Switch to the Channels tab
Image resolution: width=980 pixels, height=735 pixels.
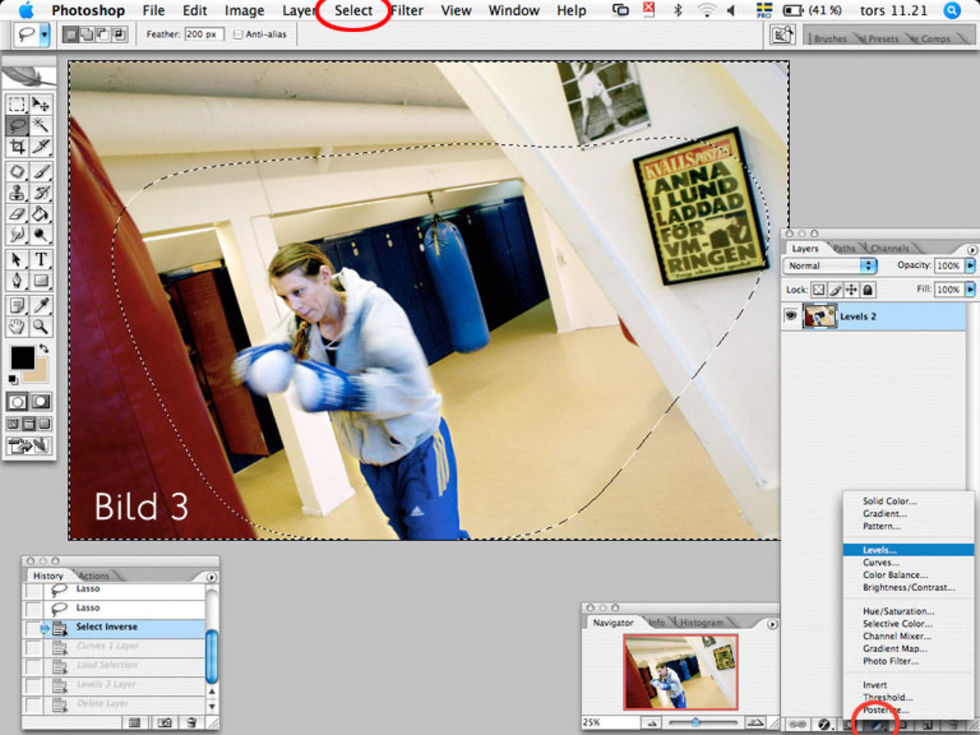[889, 249]
